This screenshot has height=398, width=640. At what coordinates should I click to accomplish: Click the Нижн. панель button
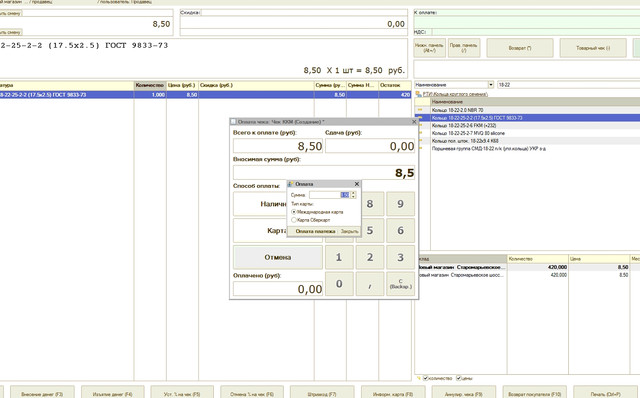(429, 48)
